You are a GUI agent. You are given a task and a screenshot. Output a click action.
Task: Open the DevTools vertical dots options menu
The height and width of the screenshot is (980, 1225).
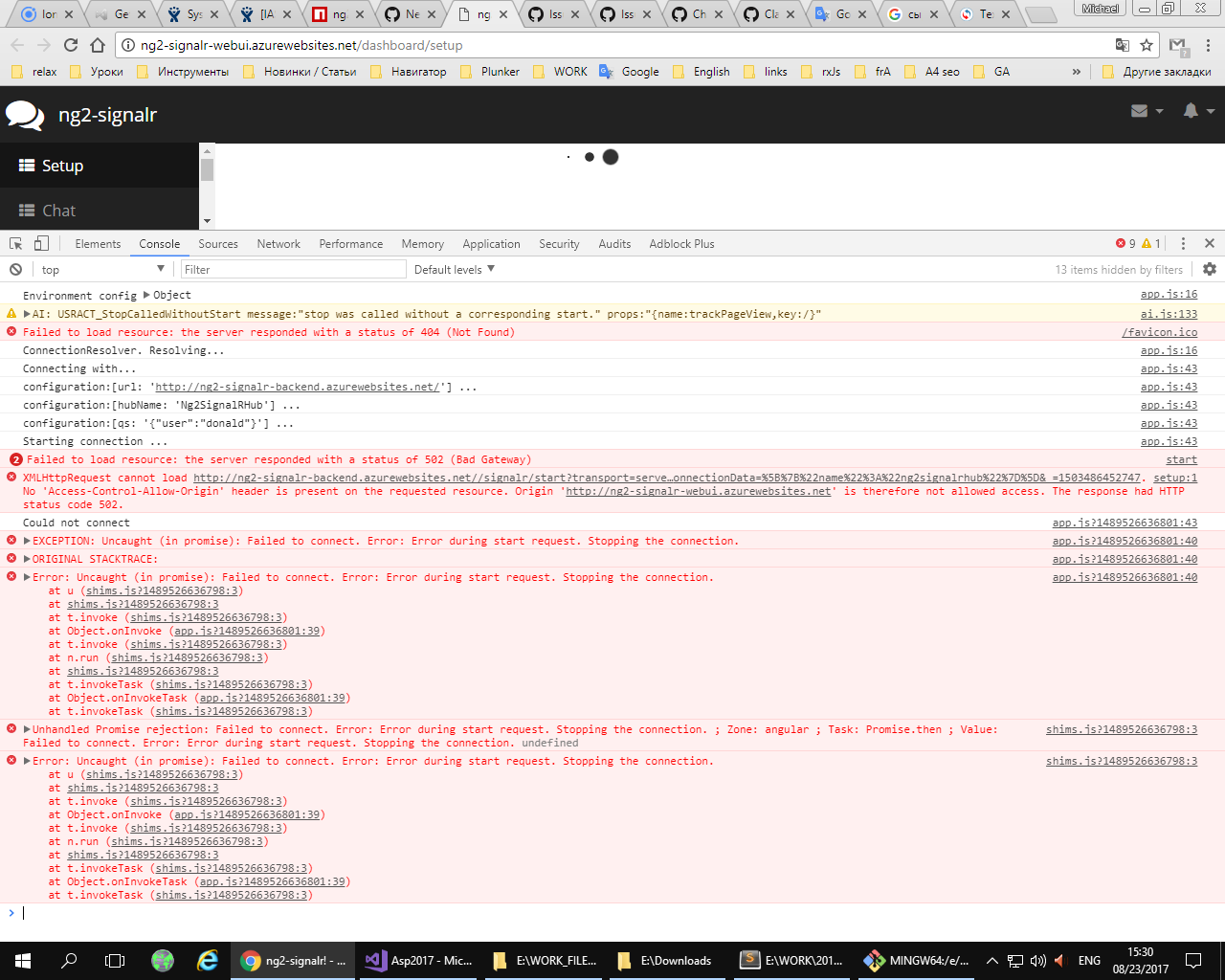tap(1185, 243)
